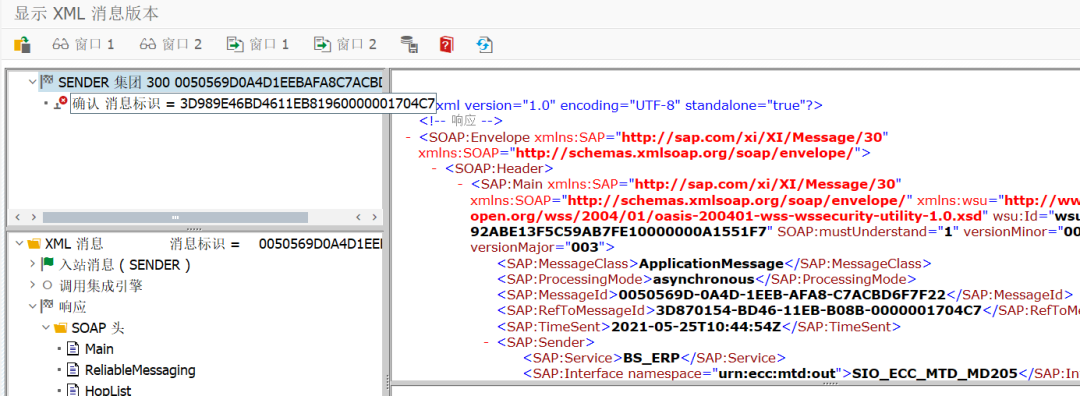Click the 消息标识 = label in lower tree header
This screenshot has width=1080, height=396.
click(205, 244)
